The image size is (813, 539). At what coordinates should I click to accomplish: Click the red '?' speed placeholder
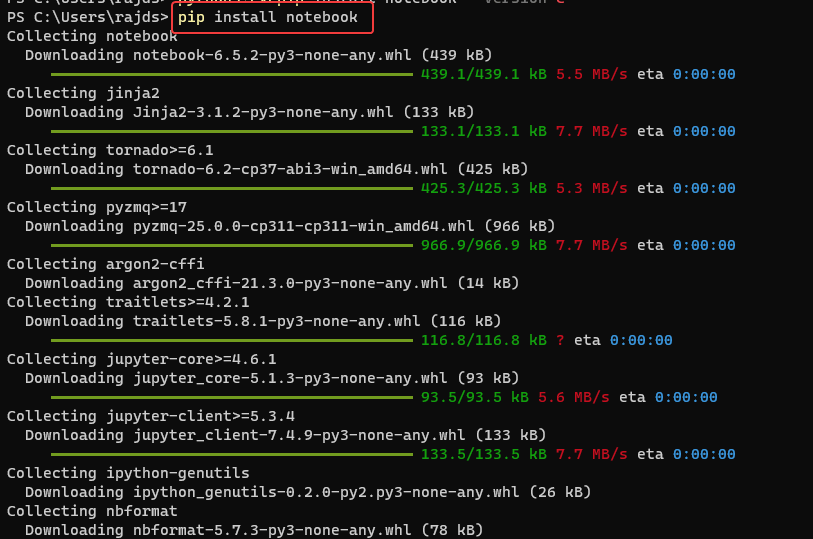(560, 341)
